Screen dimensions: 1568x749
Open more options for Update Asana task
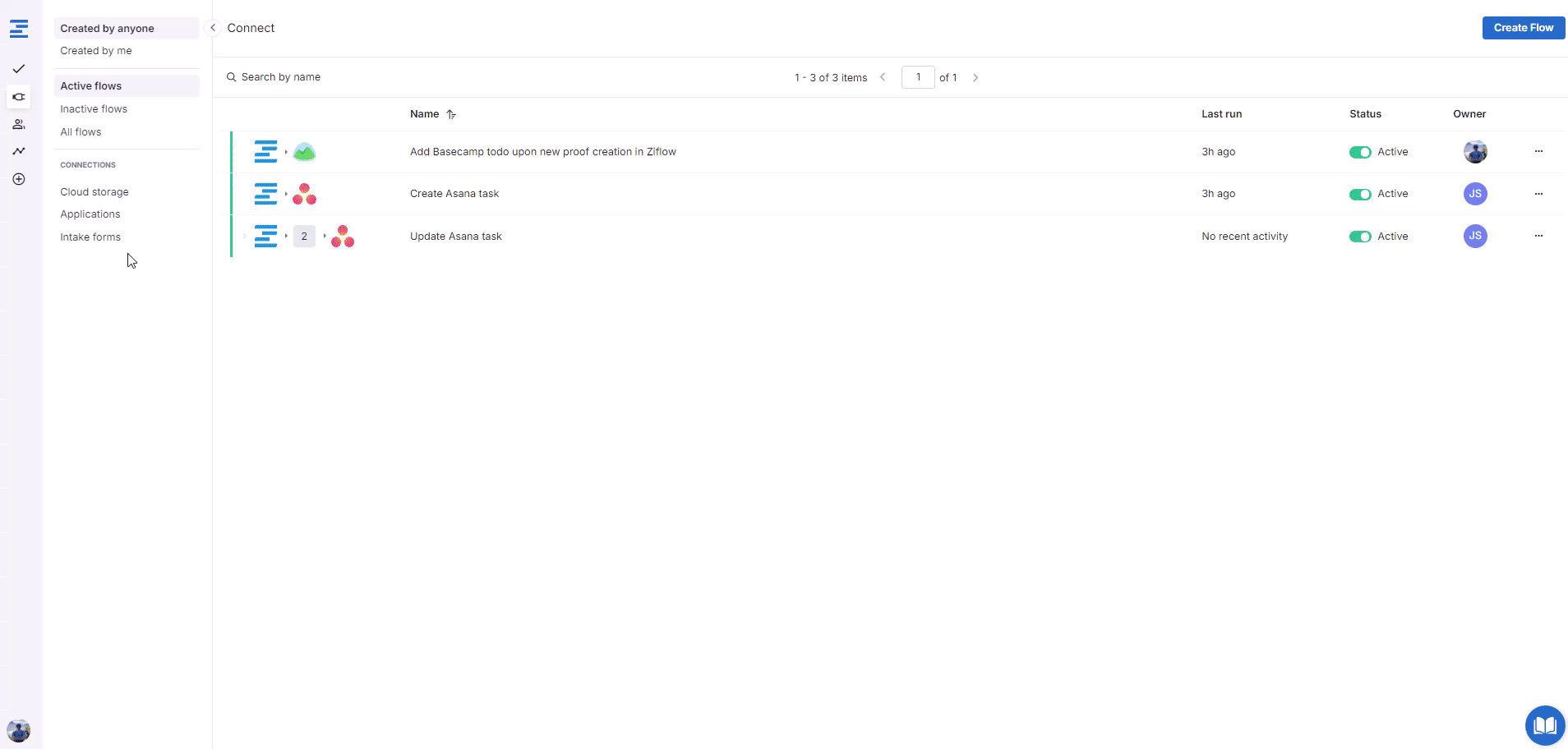(1538, 237)
